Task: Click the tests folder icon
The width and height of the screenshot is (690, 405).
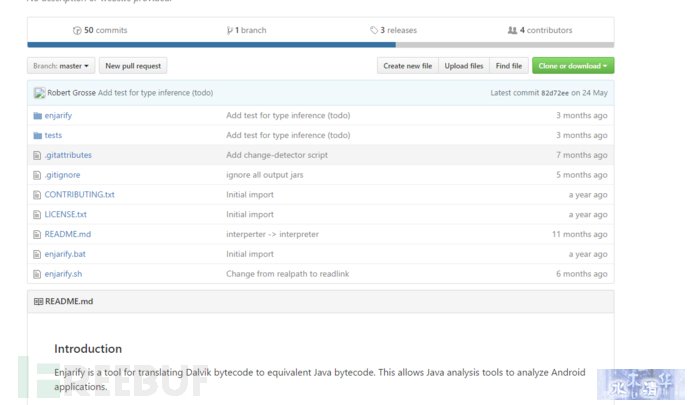Action: pyautogui.click(x=37, y=136)
